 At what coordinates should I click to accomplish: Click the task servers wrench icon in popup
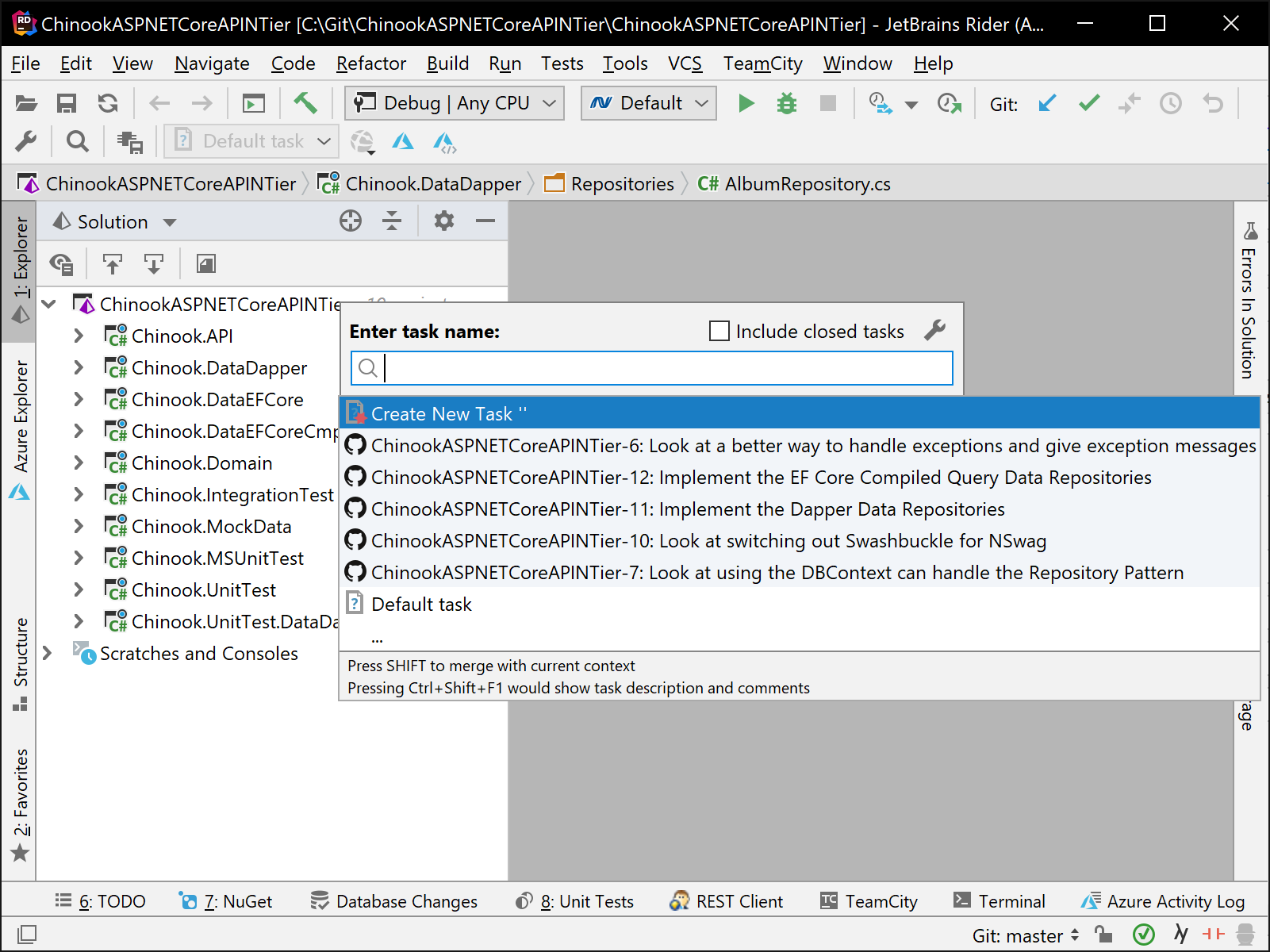pyautogui.click(x=935, y=330)
